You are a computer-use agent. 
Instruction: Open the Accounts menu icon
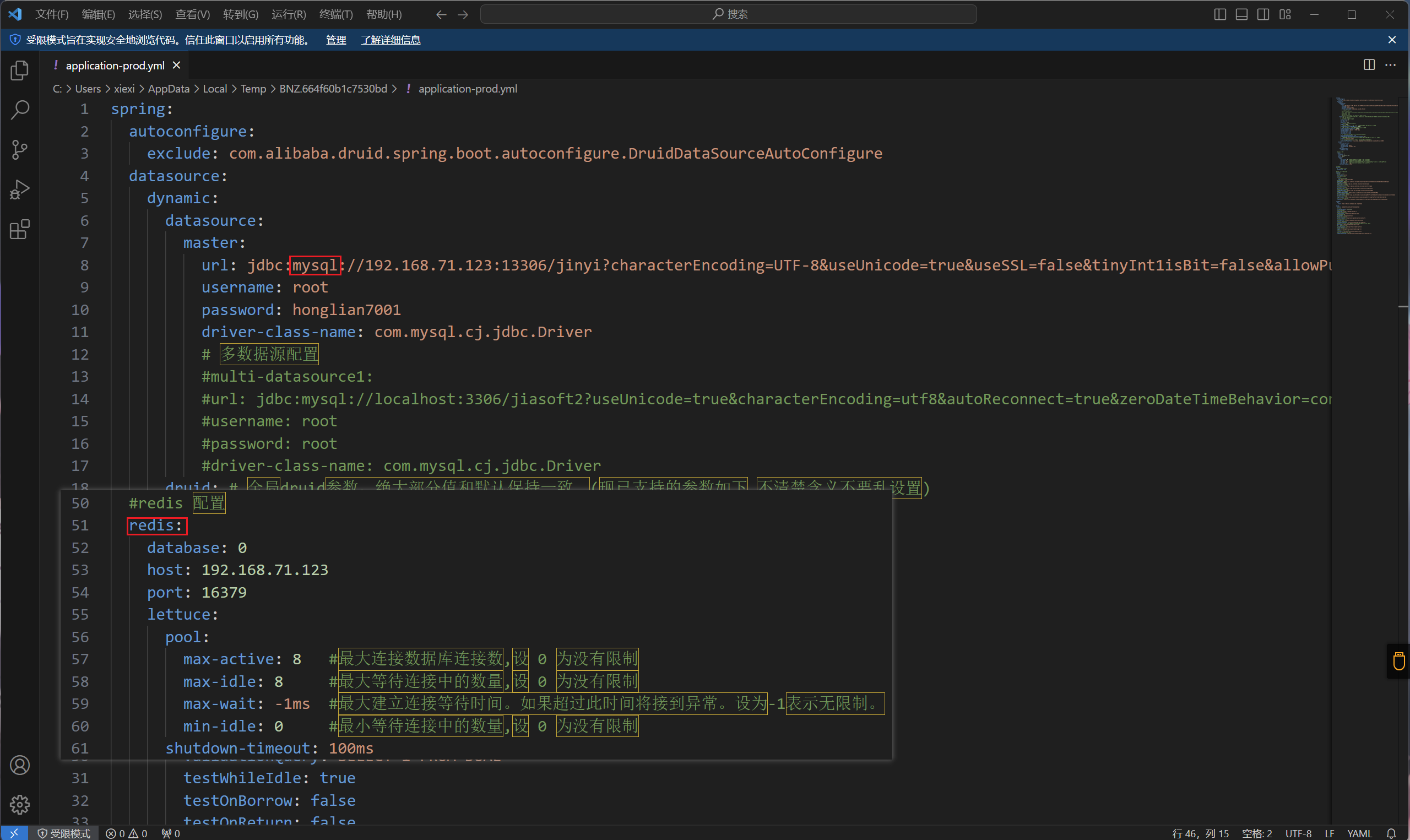click(x=20, y=765)
